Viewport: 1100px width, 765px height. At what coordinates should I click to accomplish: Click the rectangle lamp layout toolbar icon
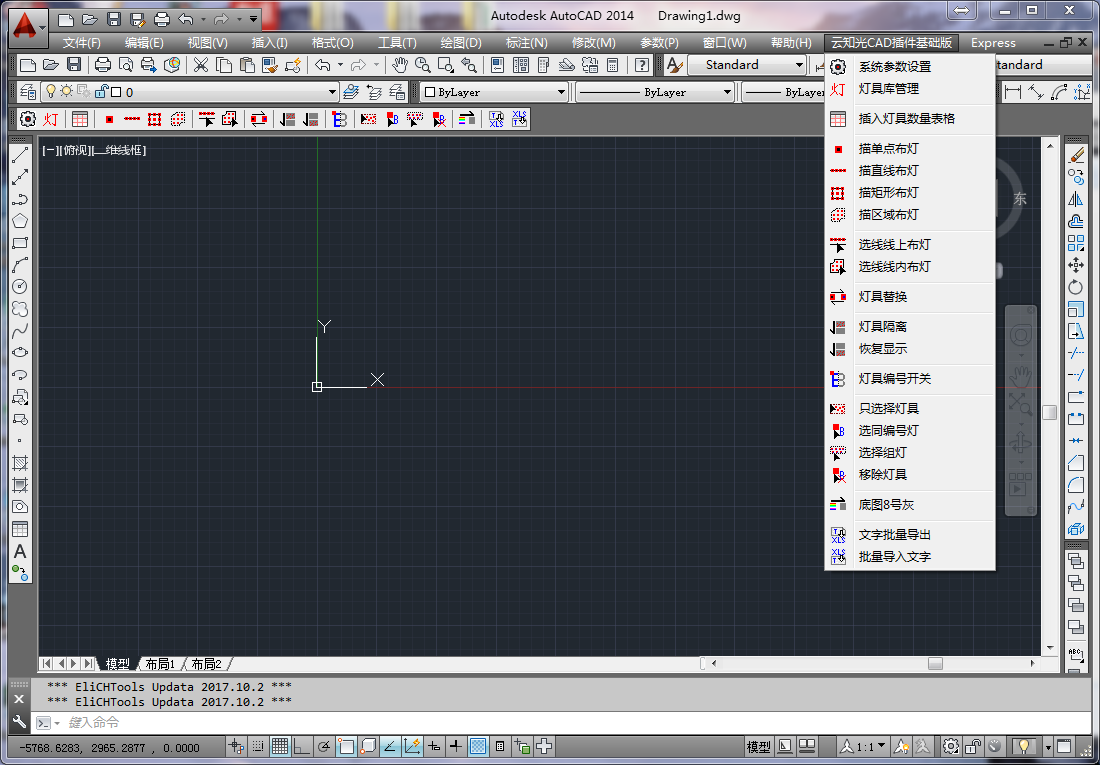pos(154,119)
